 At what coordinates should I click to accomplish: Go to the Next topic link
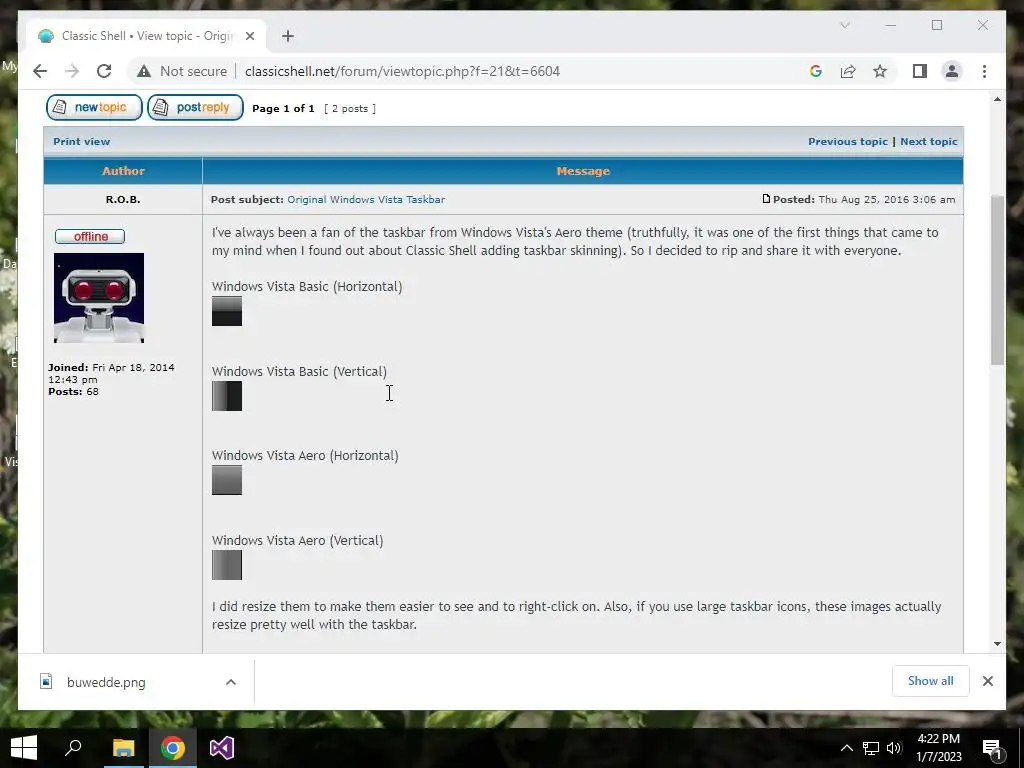(x=929, y=142)
